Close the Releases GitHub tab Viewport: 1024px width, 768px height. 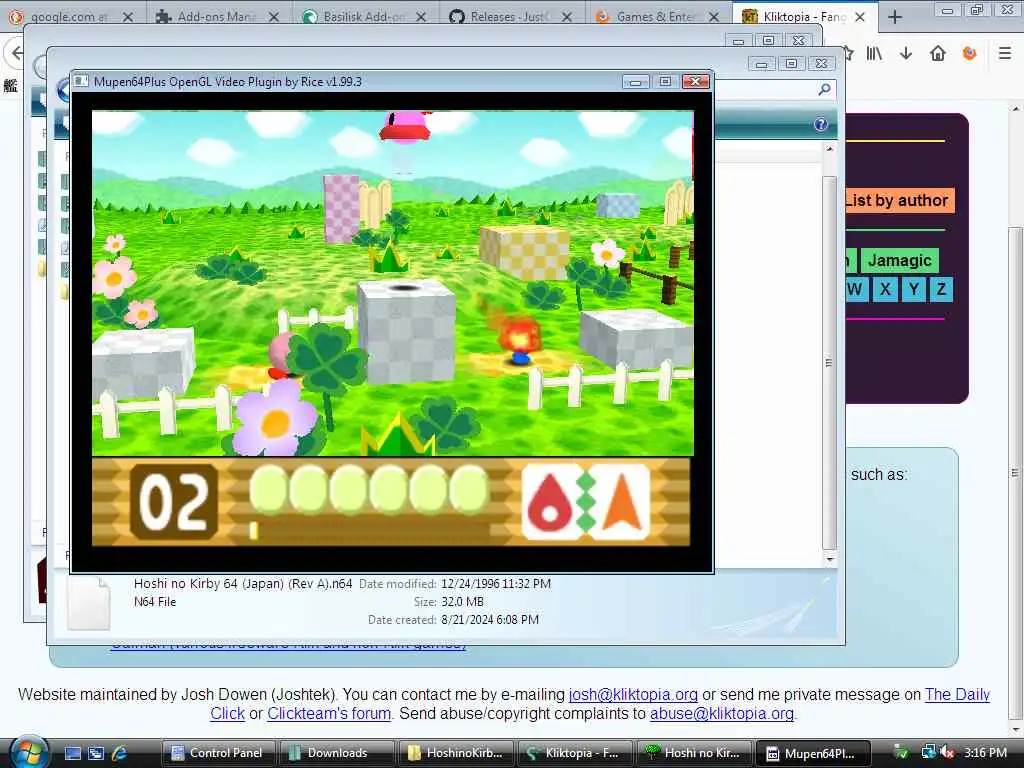(567, 17)
